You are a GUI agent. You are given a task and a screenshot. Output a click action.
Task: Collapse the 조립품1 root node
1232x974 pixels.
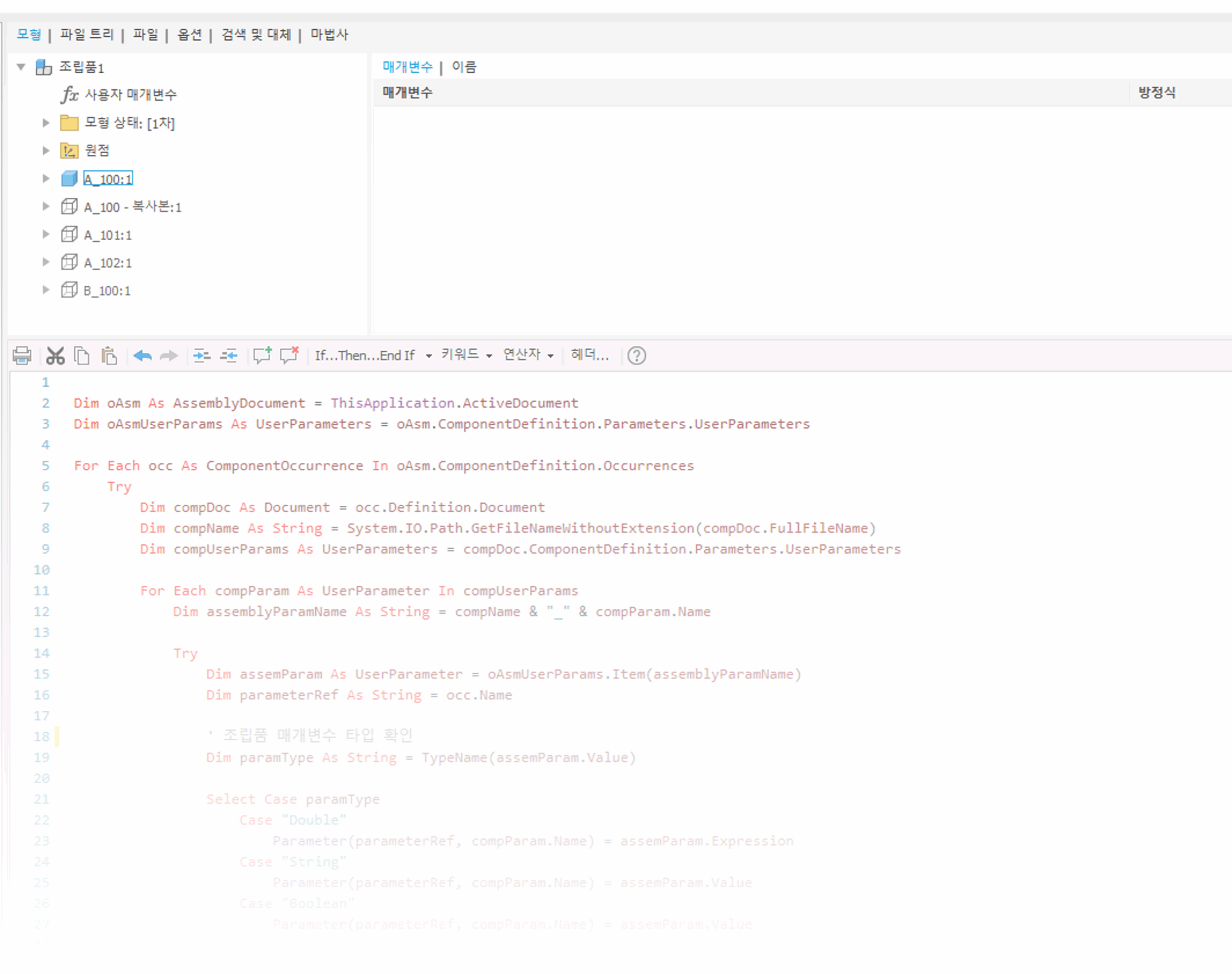21,67
